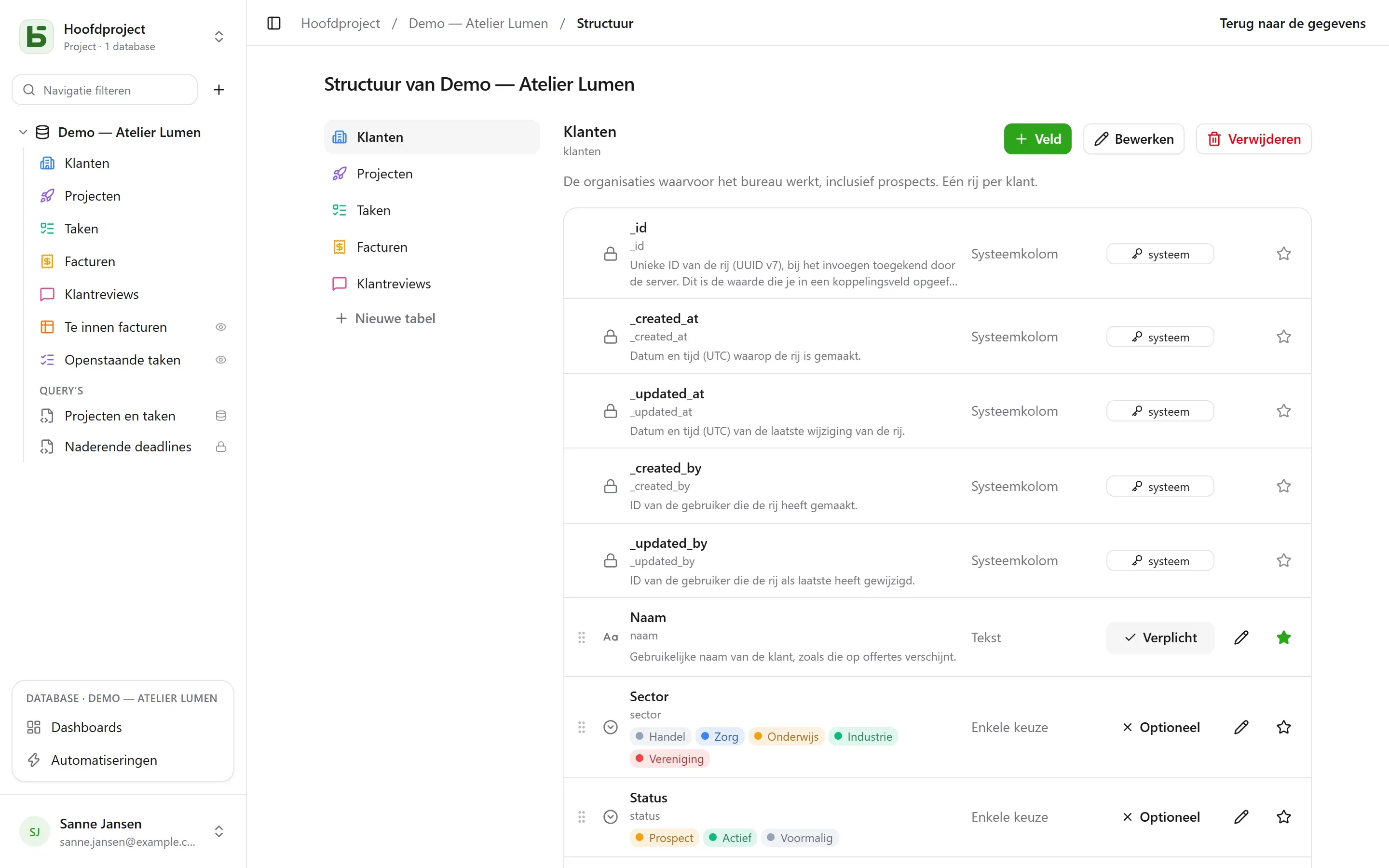The image size is (1389, 868).
Task: Toggle the sidebar panel icon
Action: pos(274,24)
